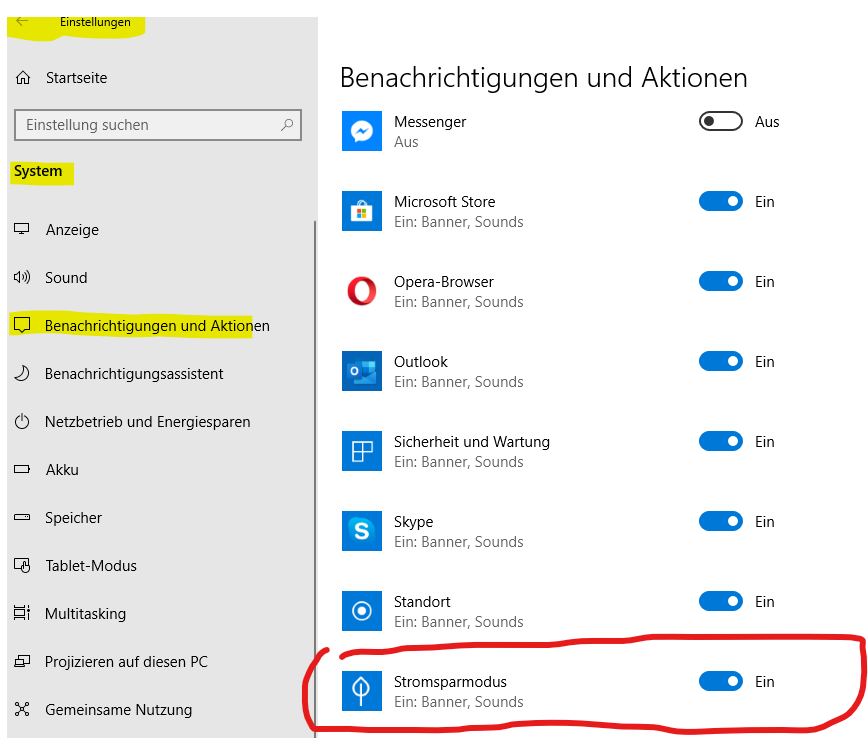The height and width of the screenshot is (738, 868).
Task: Click the Benachrichtigungsassistent moon icon
Action: coord(22,373)
